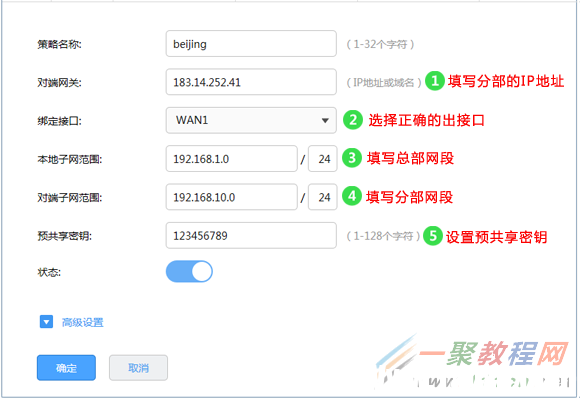580x399 pixels.
Task: Click the 取消 cancel button
Action: point(138,368)
